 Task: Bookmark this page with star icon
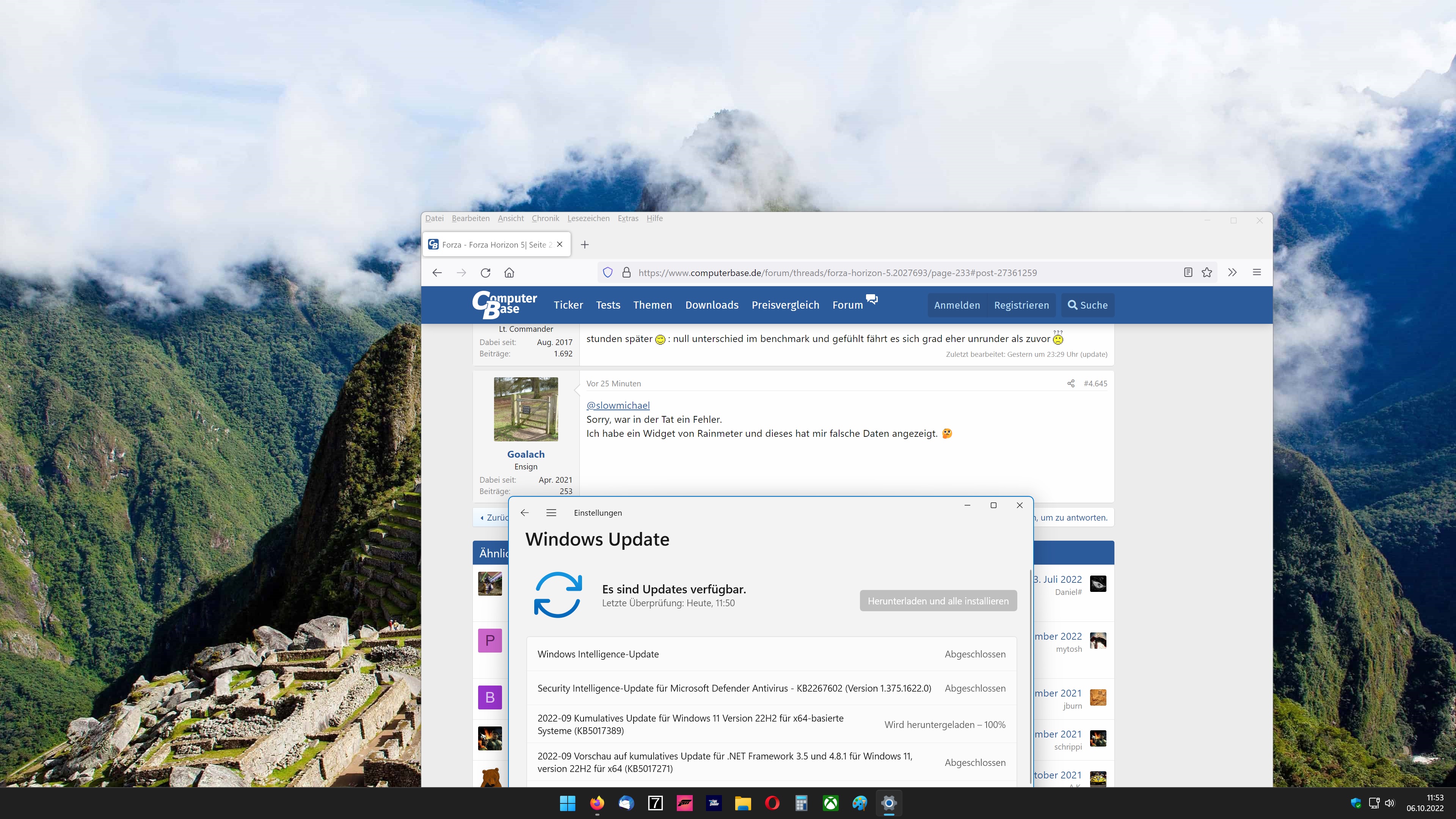pos(1207,273)
